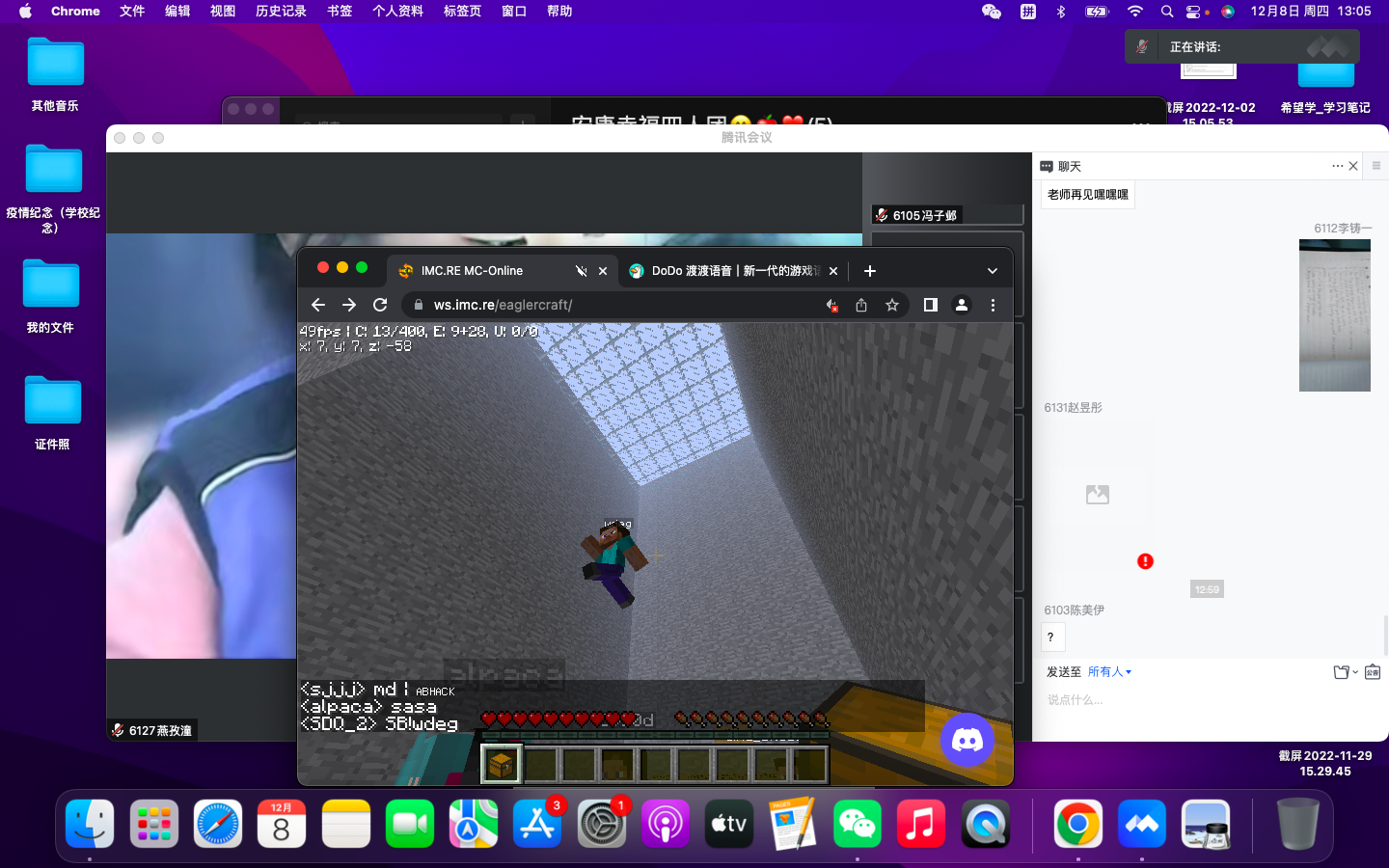Open the battery status menu
Screen dimensions: 1389x868
click(1097, 12)
